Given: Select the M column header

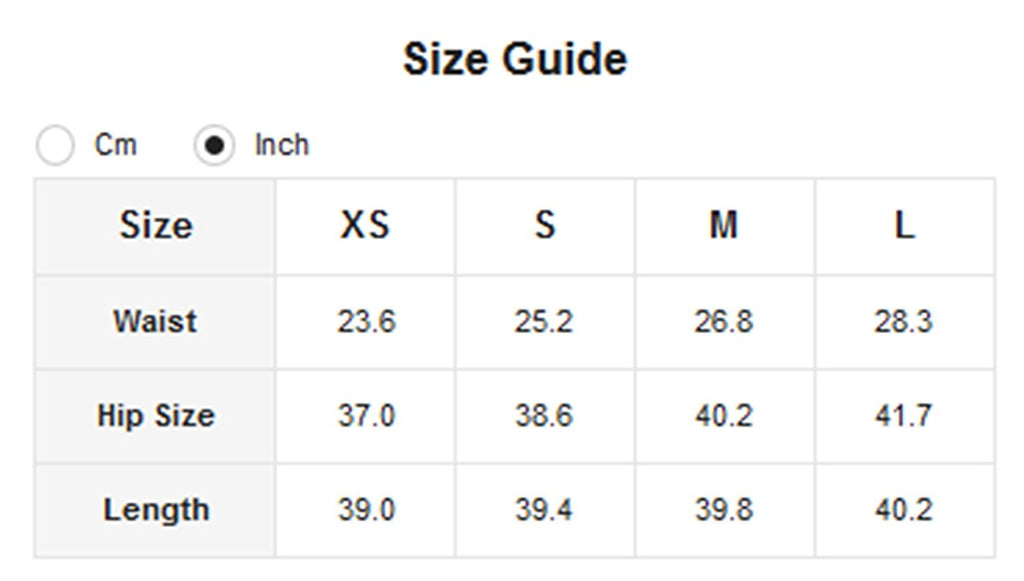Looking at the screenshot, I should tap(725, 227).
